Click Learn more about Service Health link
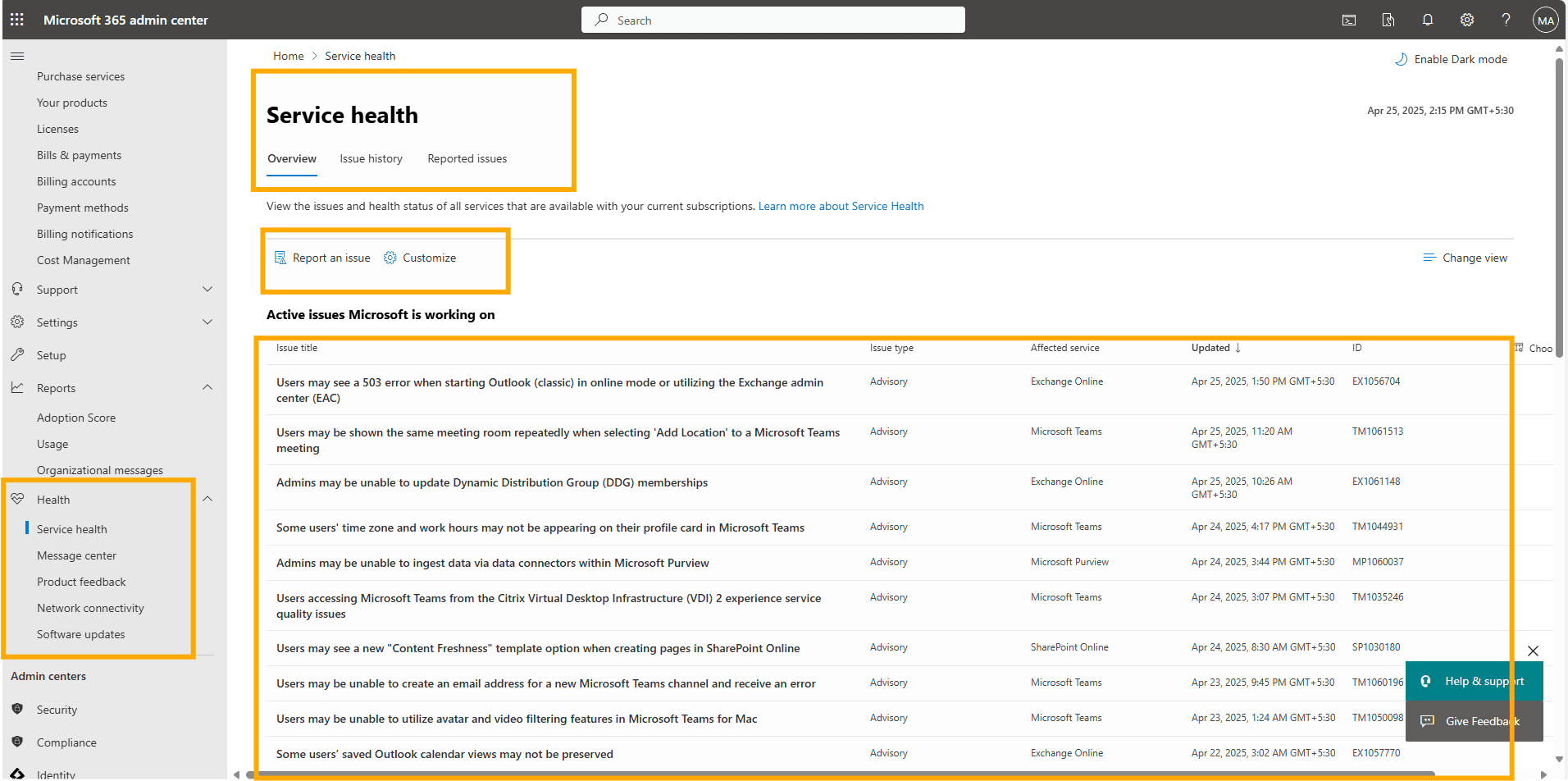Viewport: 1568px width, 781px height. click(x=841, y=206)
